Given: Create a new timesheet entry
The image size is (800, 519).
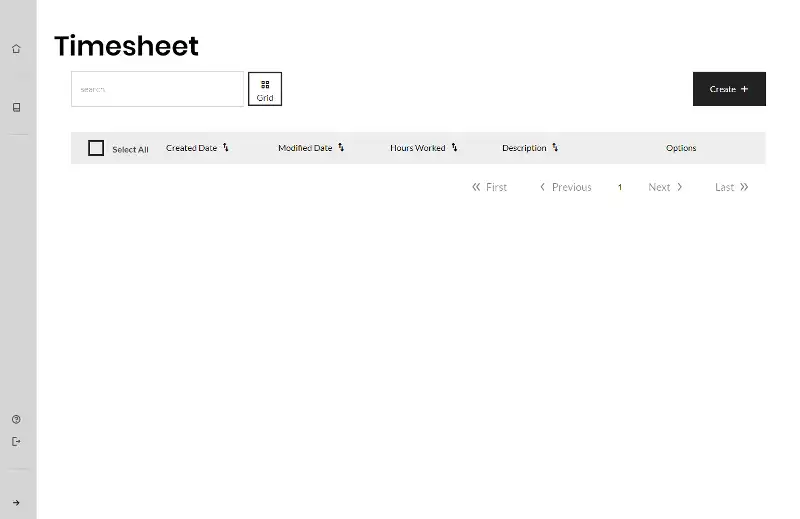Looking at the screenshot, I should point(729,89).
